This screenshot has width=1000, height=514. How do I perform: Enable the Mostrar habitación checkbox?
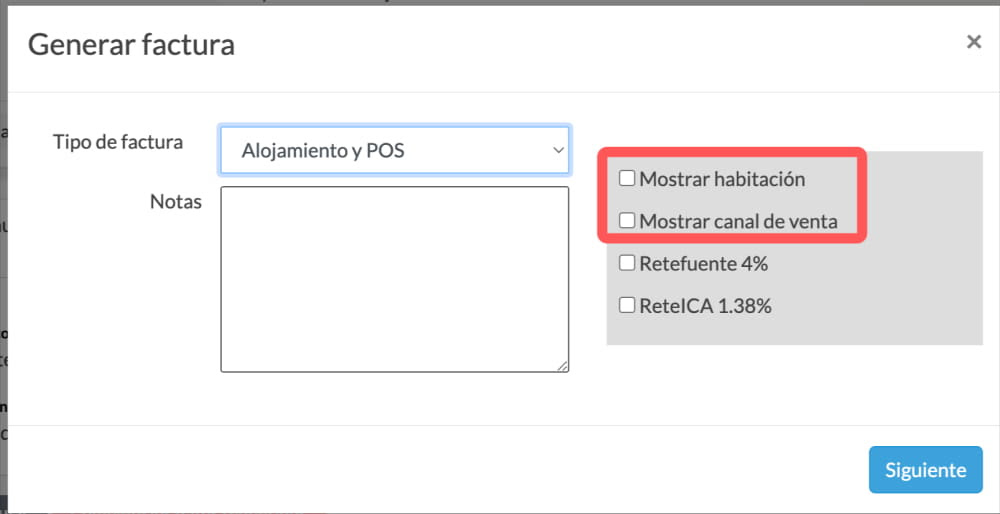point(628,179)
